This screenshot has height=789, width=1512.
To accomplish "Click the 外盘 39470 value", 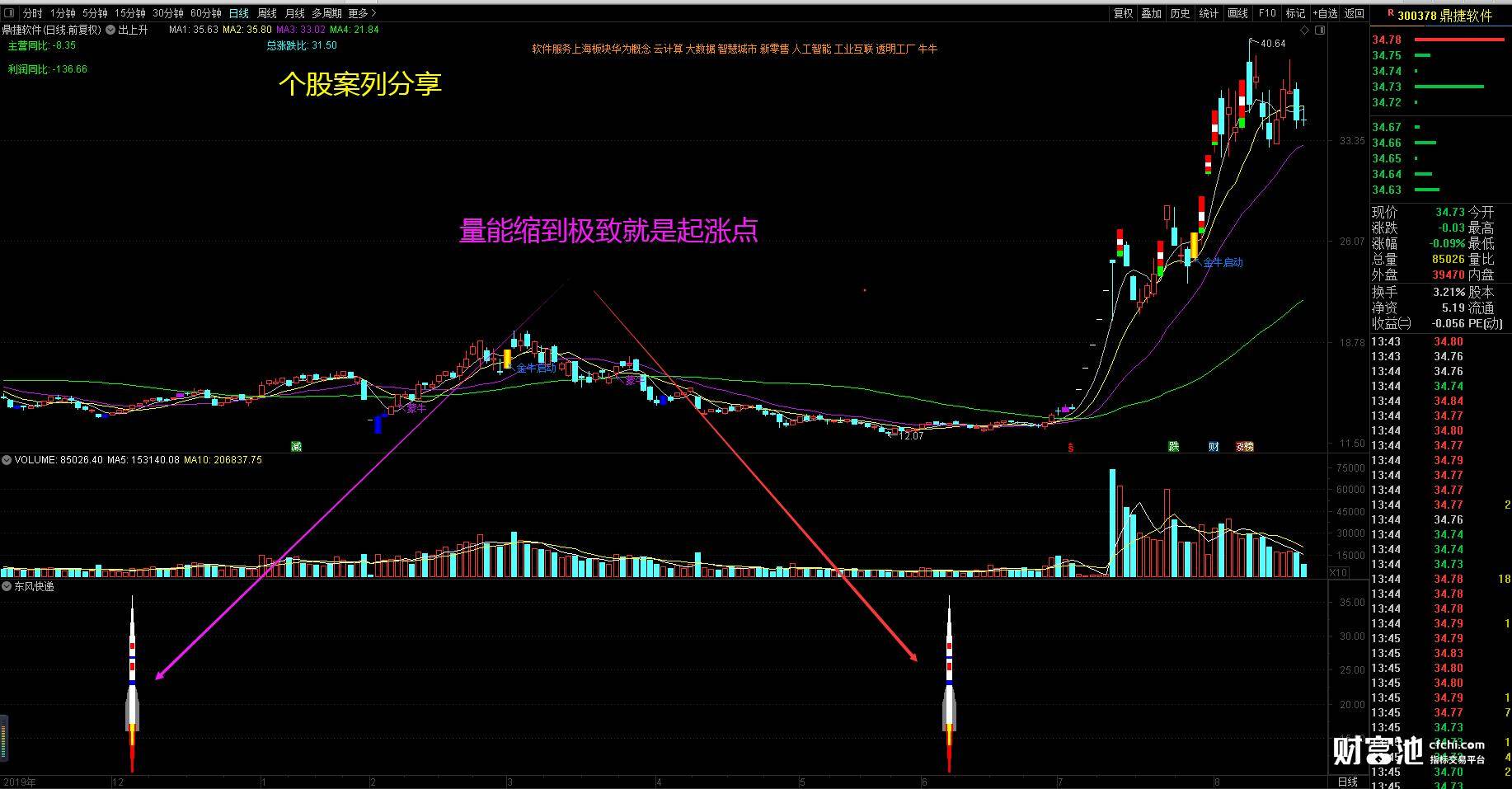I will [x=1448, y=275].
